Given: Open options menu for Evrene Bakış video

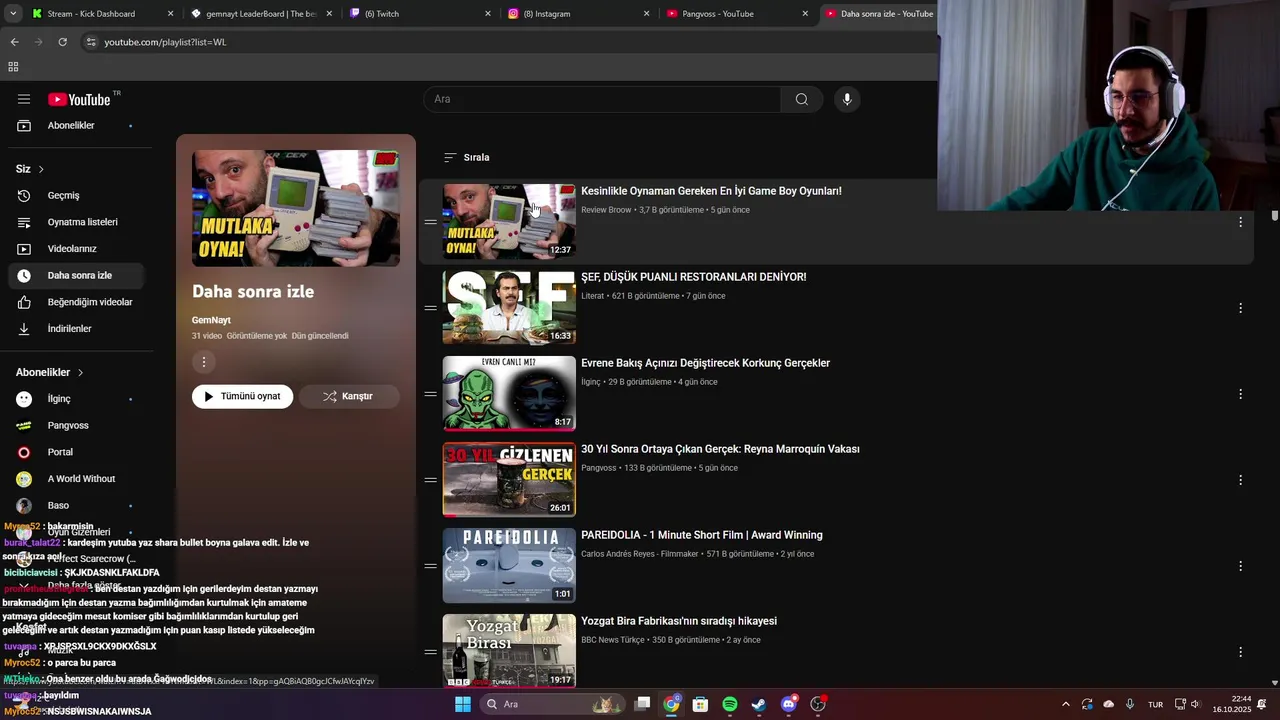Looking at the screenshot, I should (1240, 394).
